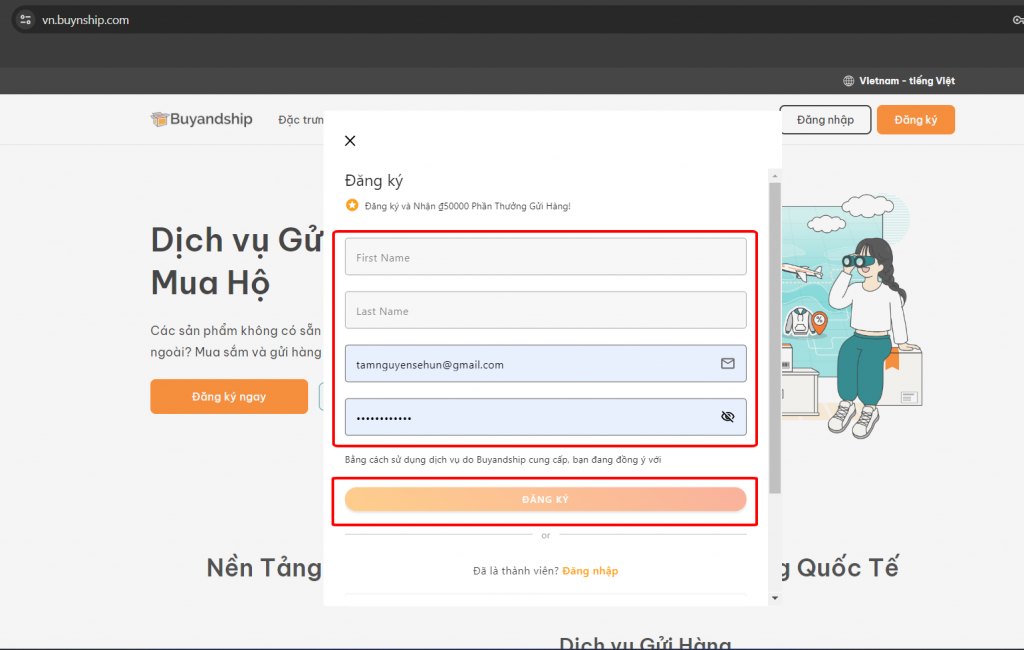Click scrollbar up arrow in dialog
The image size is (1024, 650).
pos(775,176)
